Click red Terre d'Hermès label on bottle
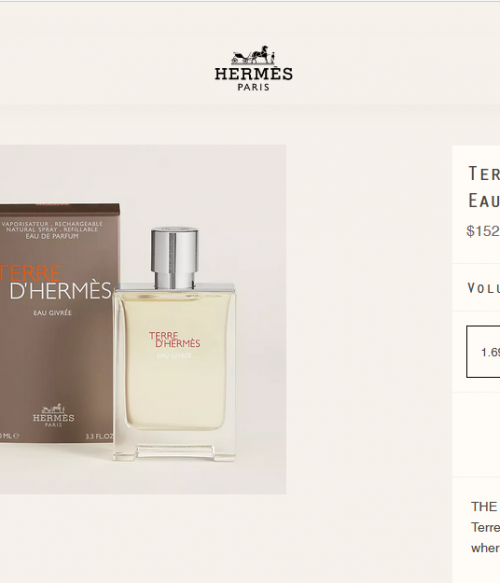500x583 pixels. coord(175,340)
